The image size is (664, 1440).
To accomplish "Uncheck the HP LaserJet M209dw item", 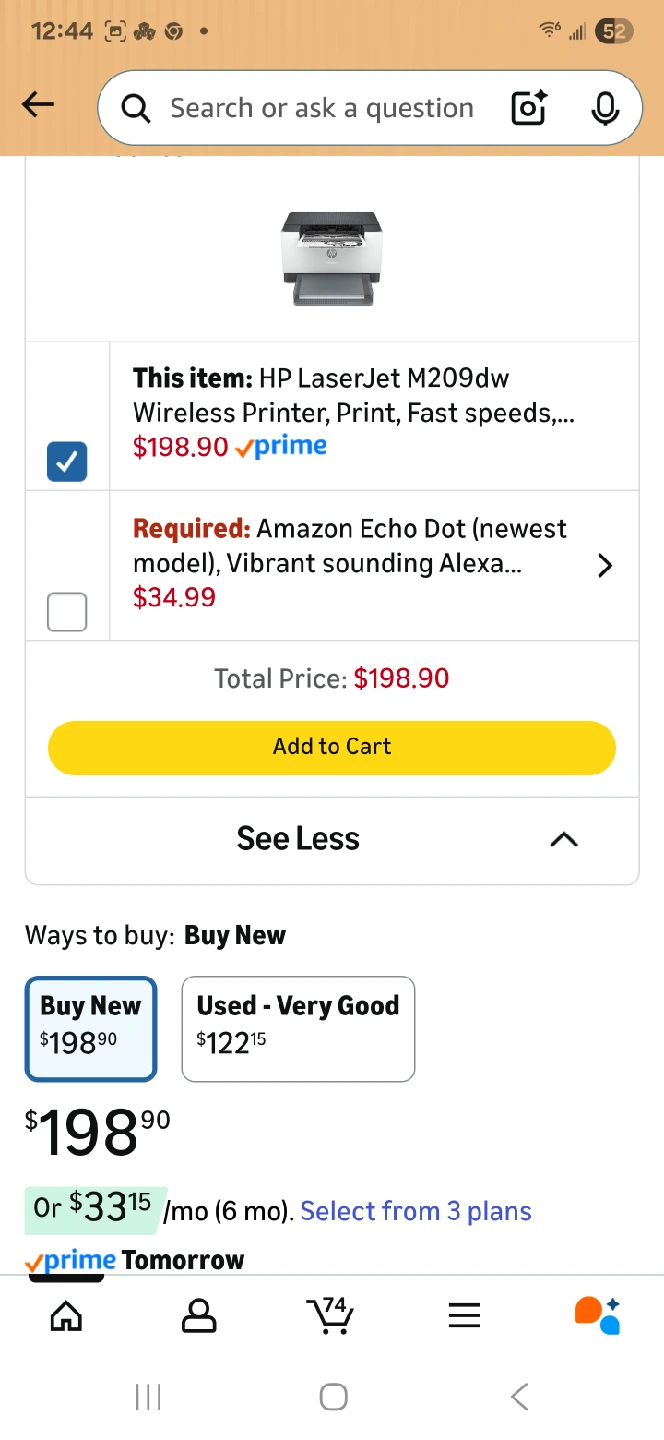I will 67,461.
